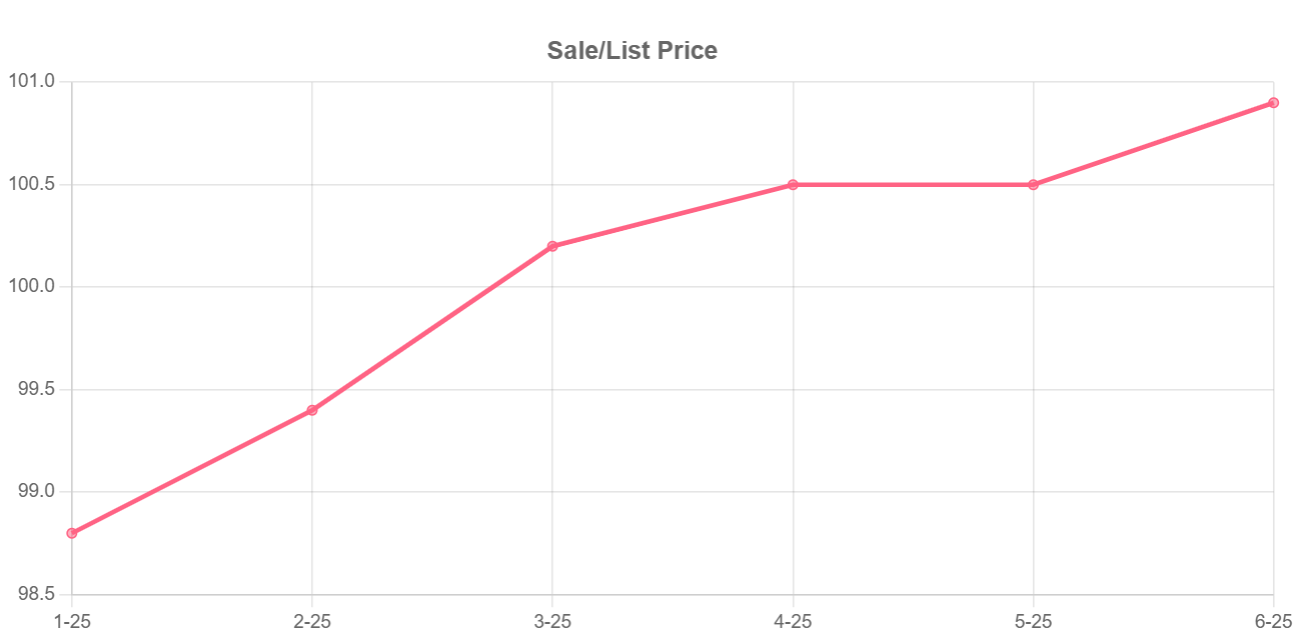The height and width of the screenshot is (643, 1302).
Task: Click the 1-25 x-axis label
Action: pyautogui.click(x=72, y=622)
